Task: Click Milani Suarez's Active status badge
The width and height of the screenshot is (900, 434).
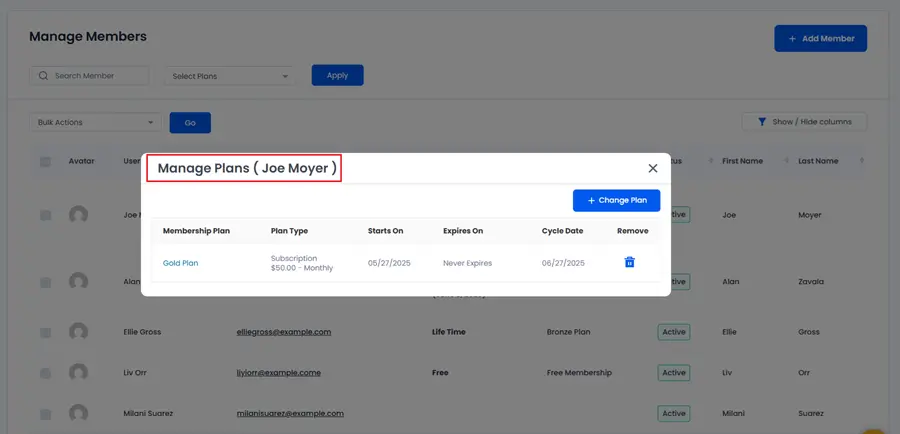Action: click(x=674, y=413)
